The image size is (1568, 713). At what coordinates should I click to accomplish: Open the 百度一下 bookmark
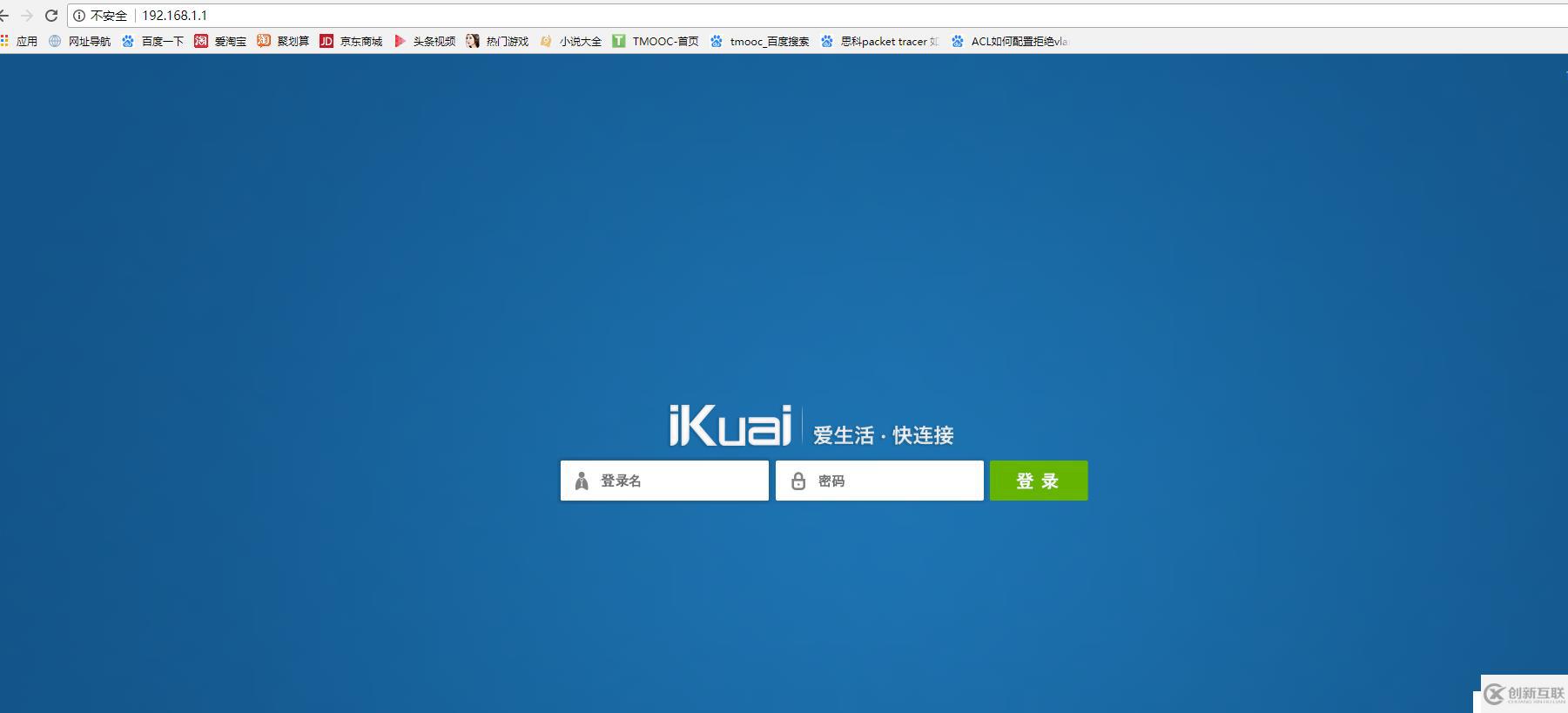click(x=153, y=41)
